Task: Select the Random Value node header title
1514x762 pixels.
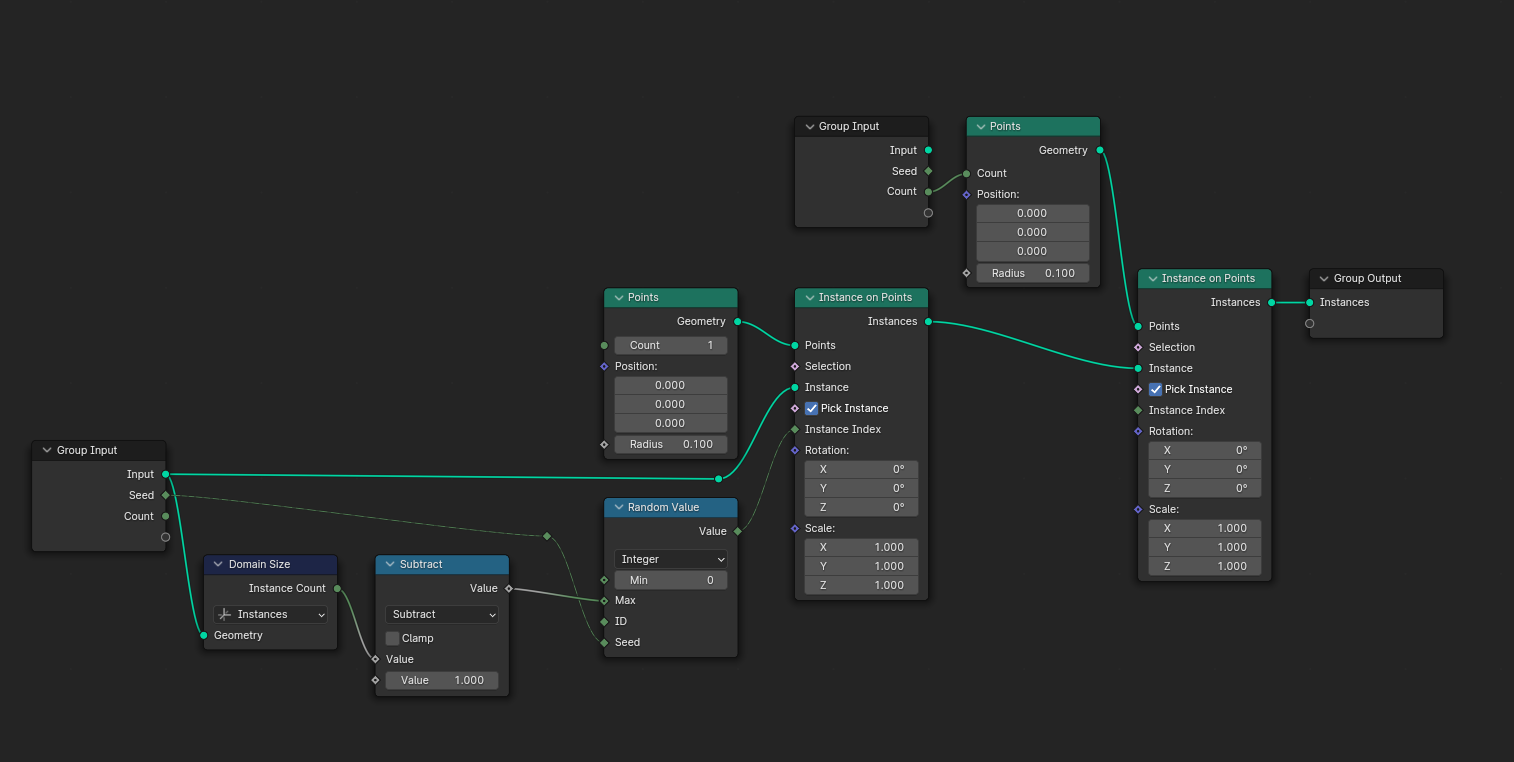Action: point(663,507)
